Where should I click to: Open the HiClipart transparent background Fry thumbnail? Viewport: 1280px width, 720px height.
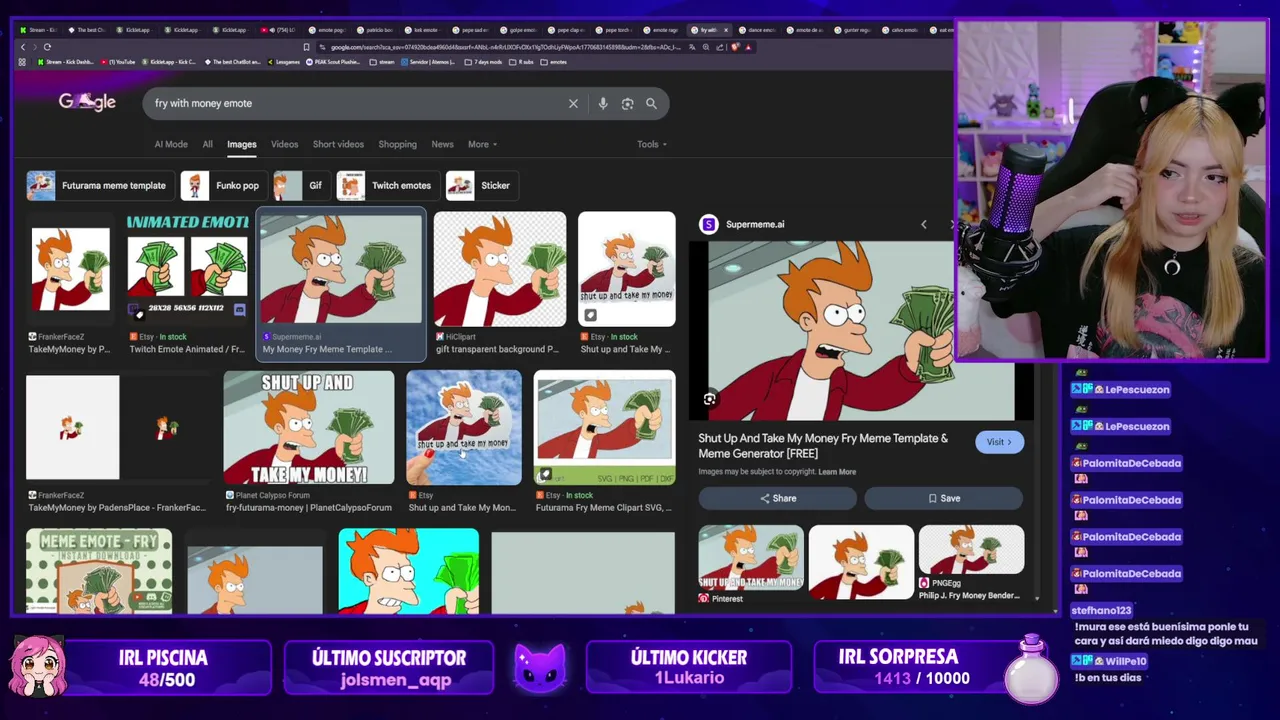499,269
